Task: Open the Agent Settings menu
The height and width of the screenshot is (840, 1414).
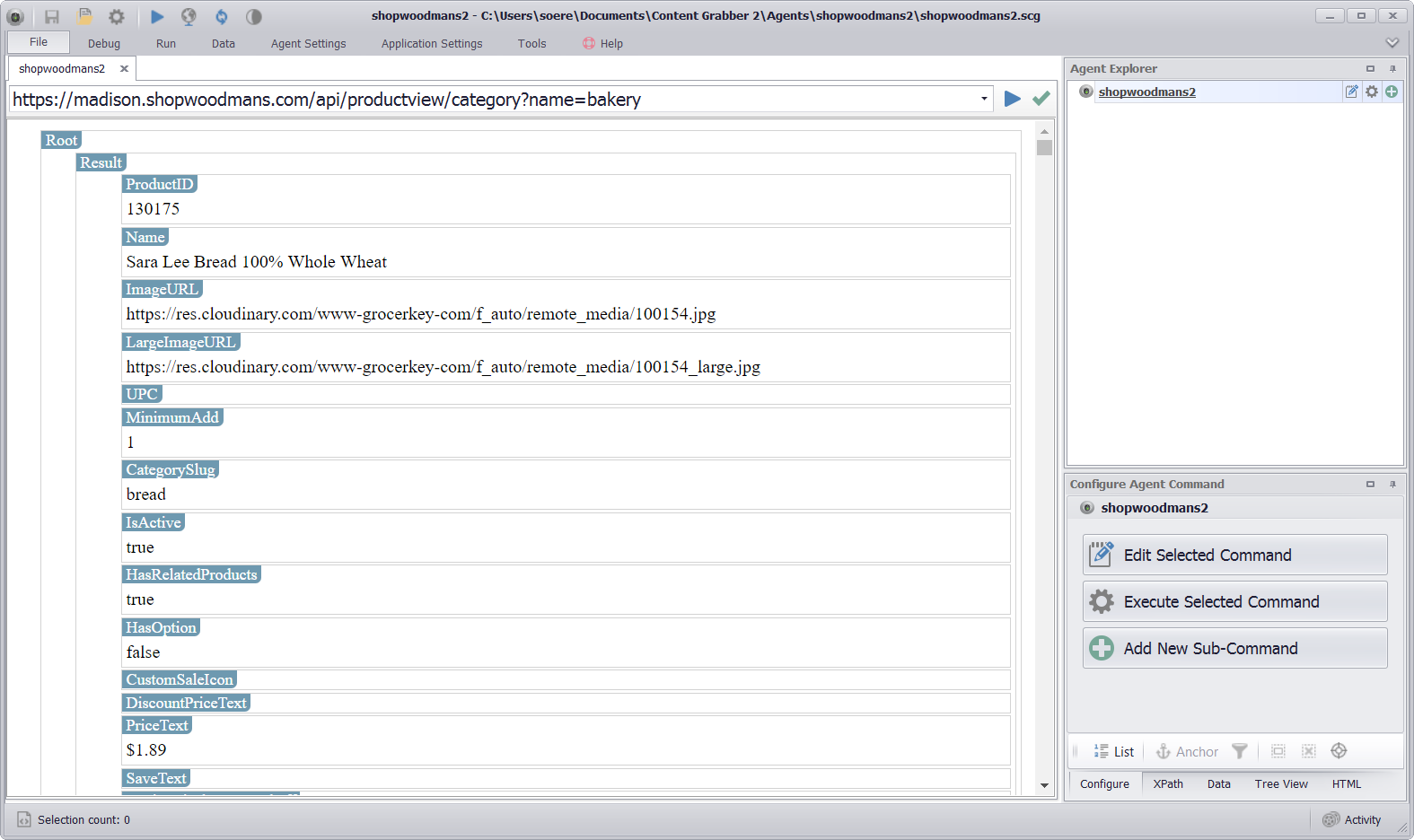Action: coord(308,44)
